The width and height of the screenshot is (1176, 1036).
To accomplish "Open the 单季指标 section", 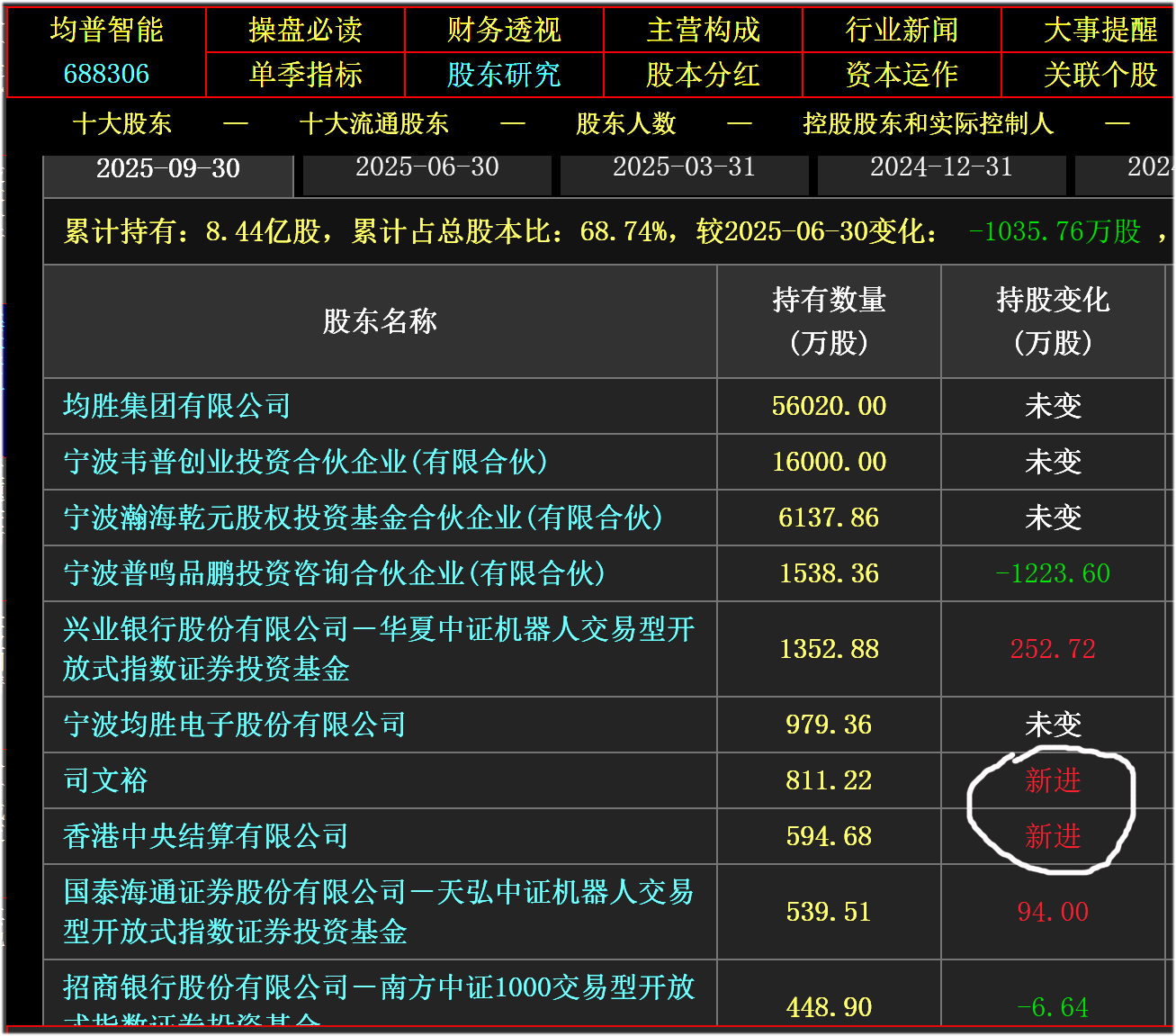I will click(306, 75).
